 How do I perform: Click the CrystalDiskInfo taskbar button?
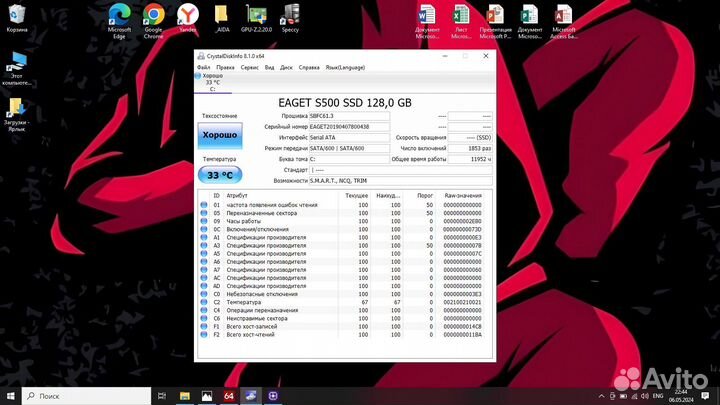251,395
